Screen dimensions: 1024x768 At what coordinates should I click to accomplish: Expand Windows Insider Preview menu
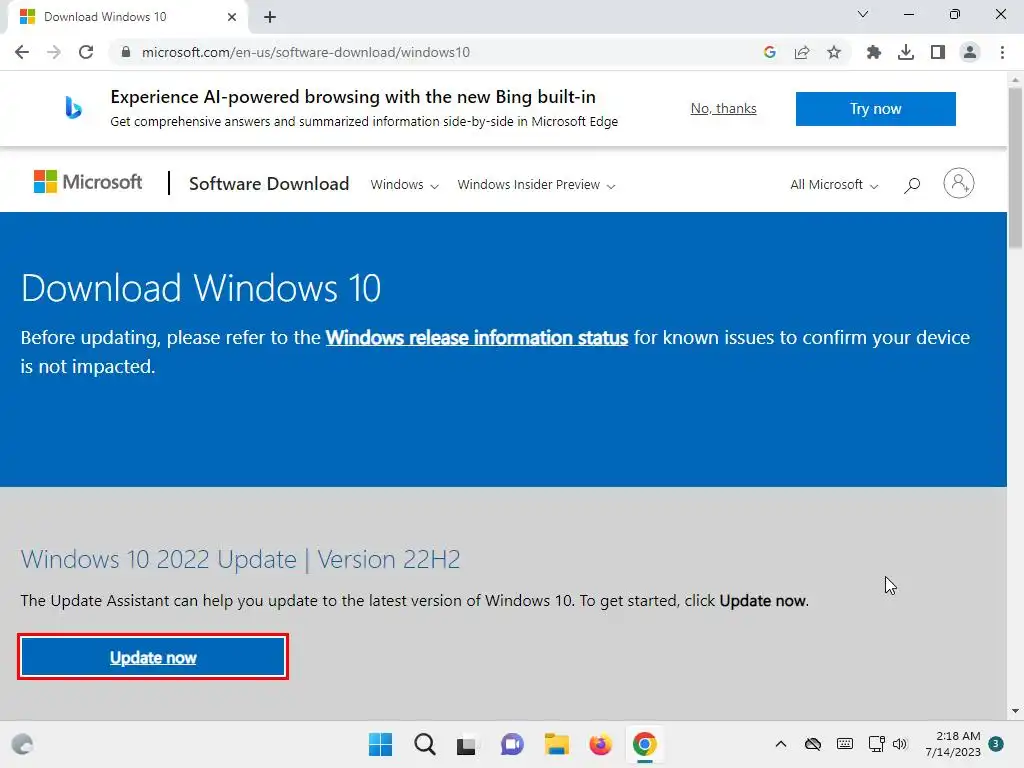click(536, 185)
